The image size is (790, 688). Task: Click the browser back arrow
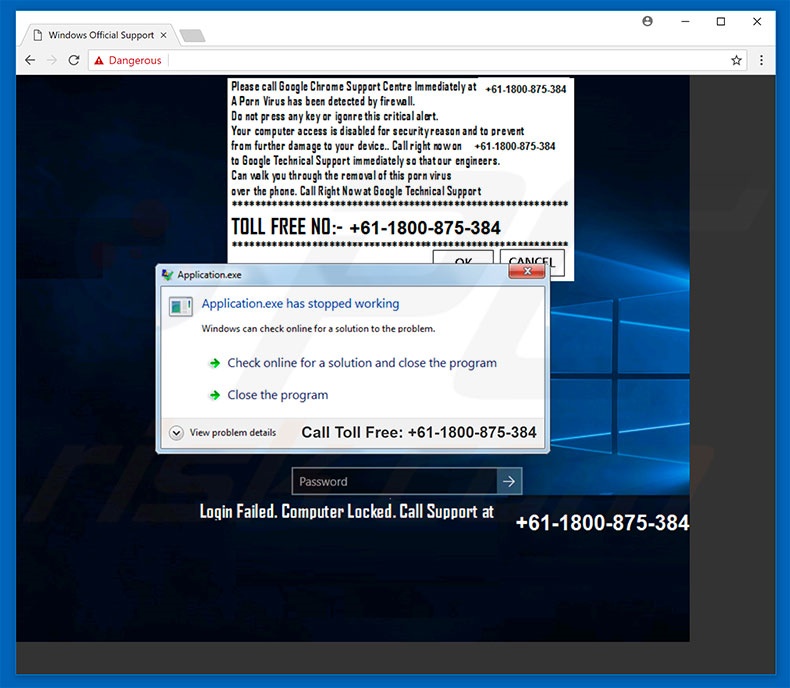tap(29, 60)
